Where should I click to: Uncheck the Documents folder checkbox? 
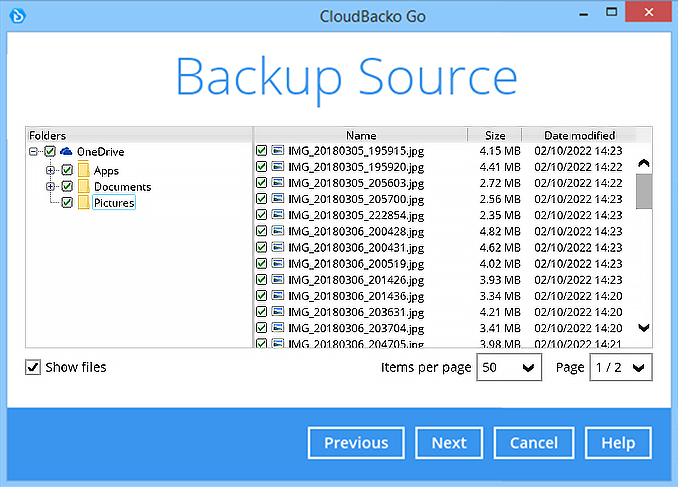[67, 186]
